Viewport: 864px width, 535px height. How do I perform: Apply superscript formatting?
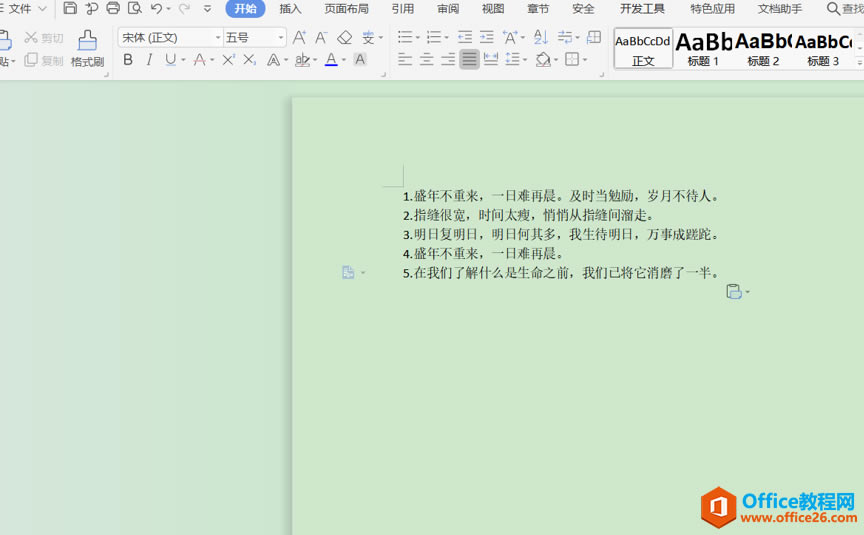228,60
